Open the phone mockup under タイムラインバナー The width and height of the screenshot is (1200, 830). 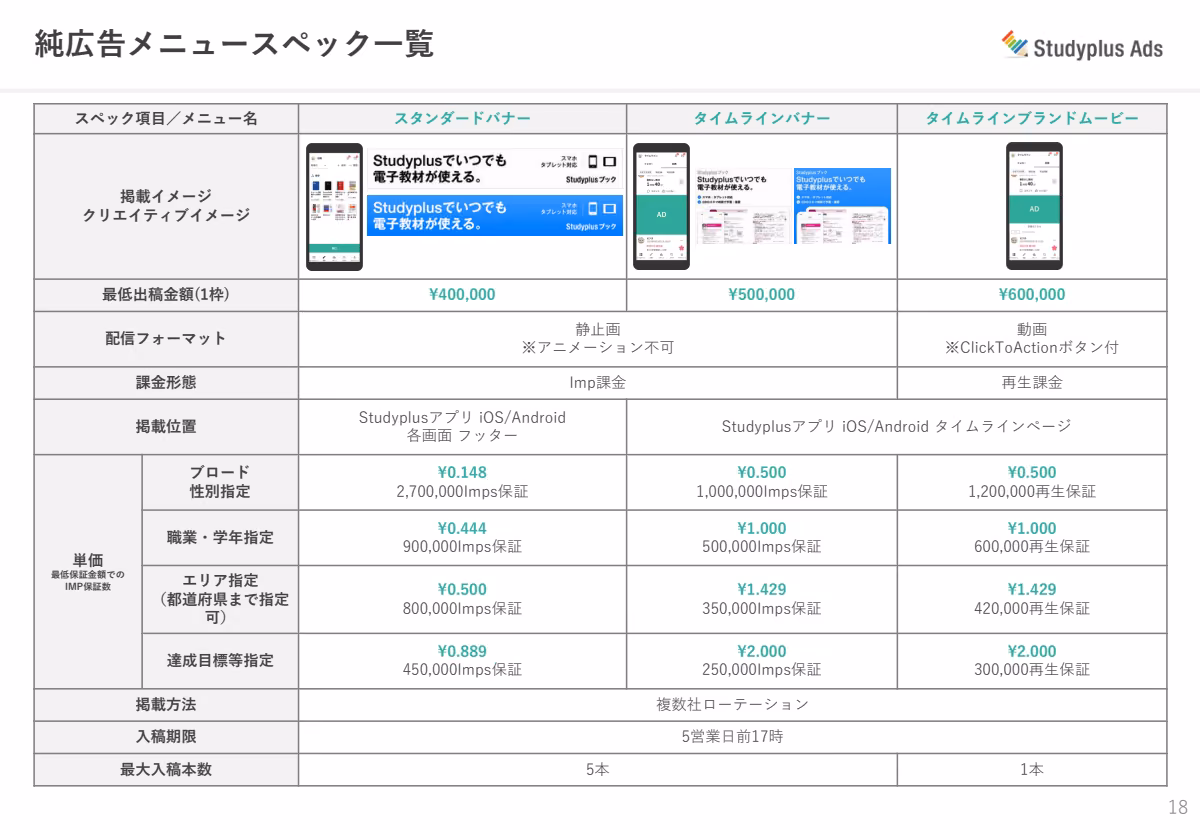point(661,207)
